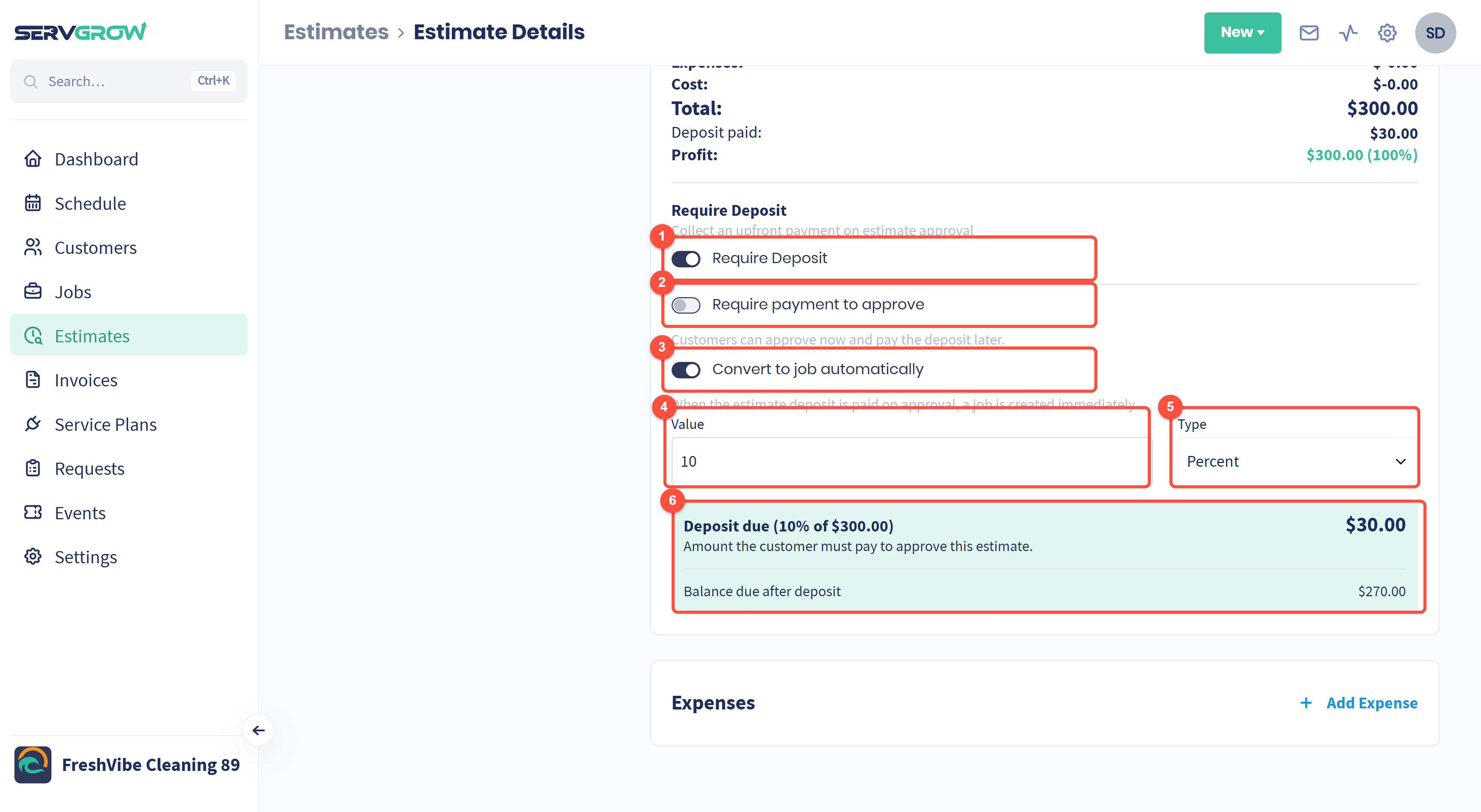Viewport: 1481px width, 812px height.
Task: Expand the New dropdown button
Action: point(1243,33)
